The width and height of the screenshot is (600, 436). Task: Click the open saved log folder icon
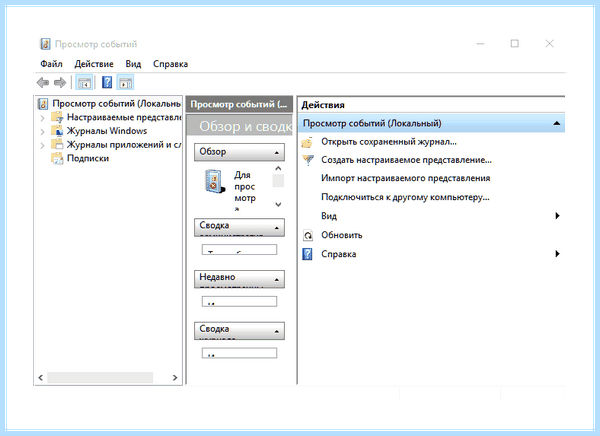pos(307,142)
